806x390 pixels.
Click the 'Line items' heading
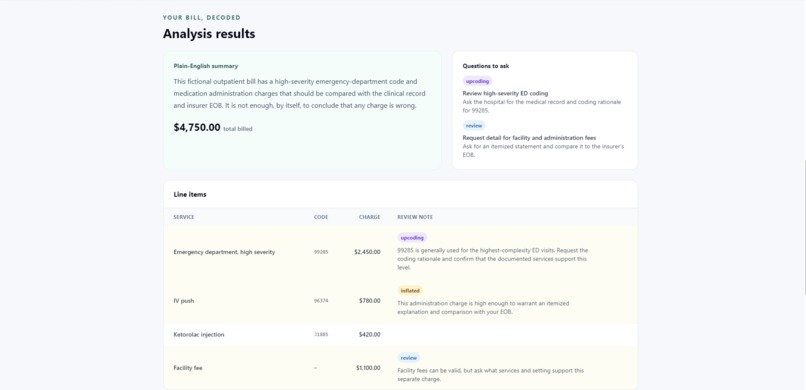click(x=190, y=195)
